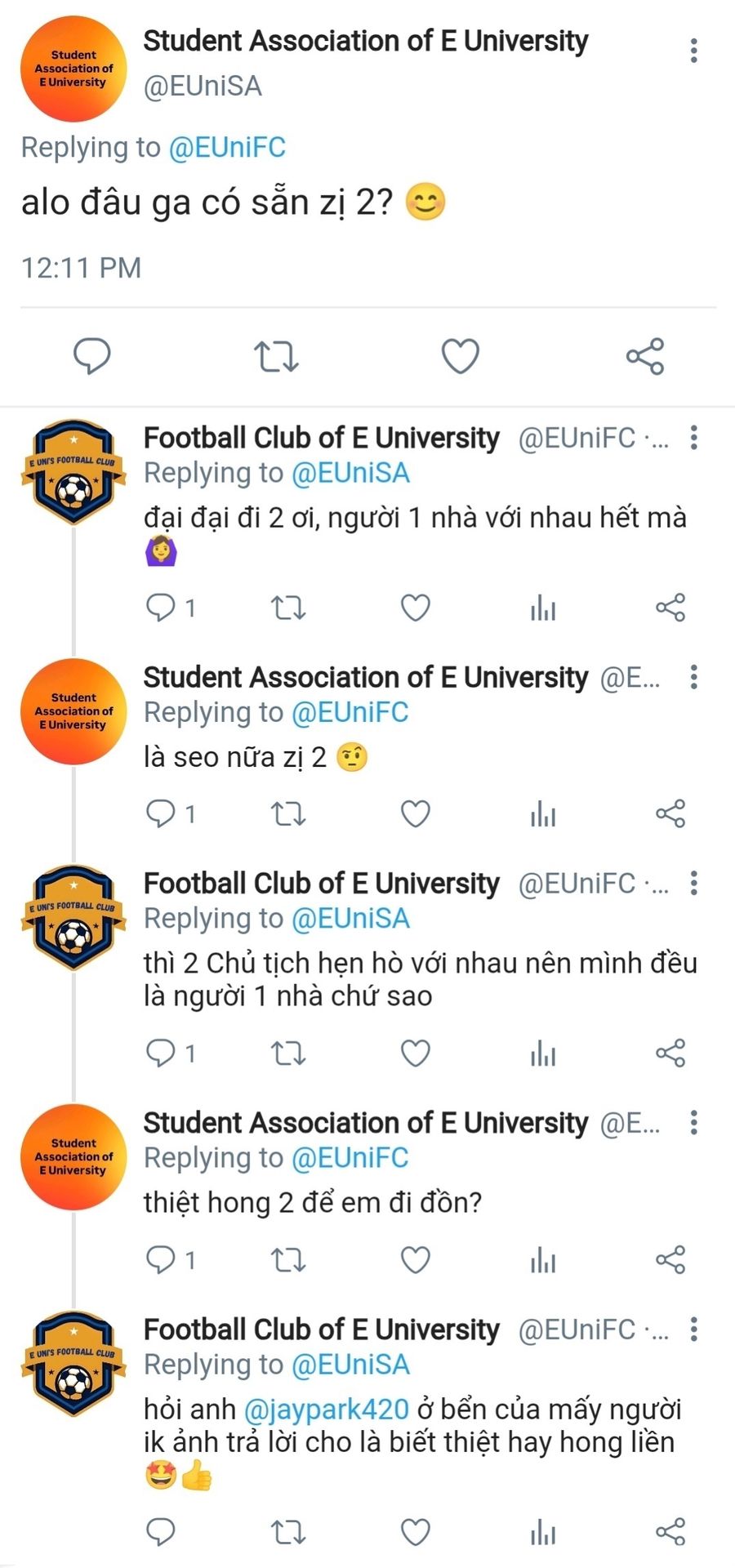Open the Student Association avatar on main tweet
This screenshot has width=735, height=1568.
[73, 69]
